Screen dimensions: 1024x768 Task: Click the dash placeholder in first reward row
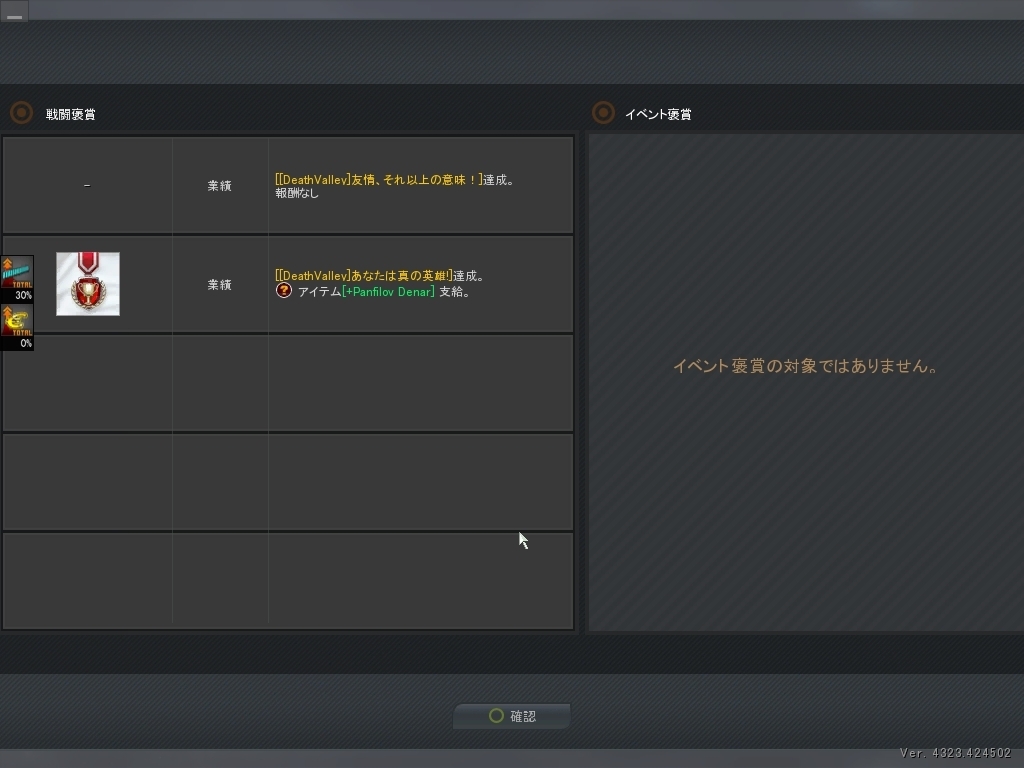[x=87, y=186]
